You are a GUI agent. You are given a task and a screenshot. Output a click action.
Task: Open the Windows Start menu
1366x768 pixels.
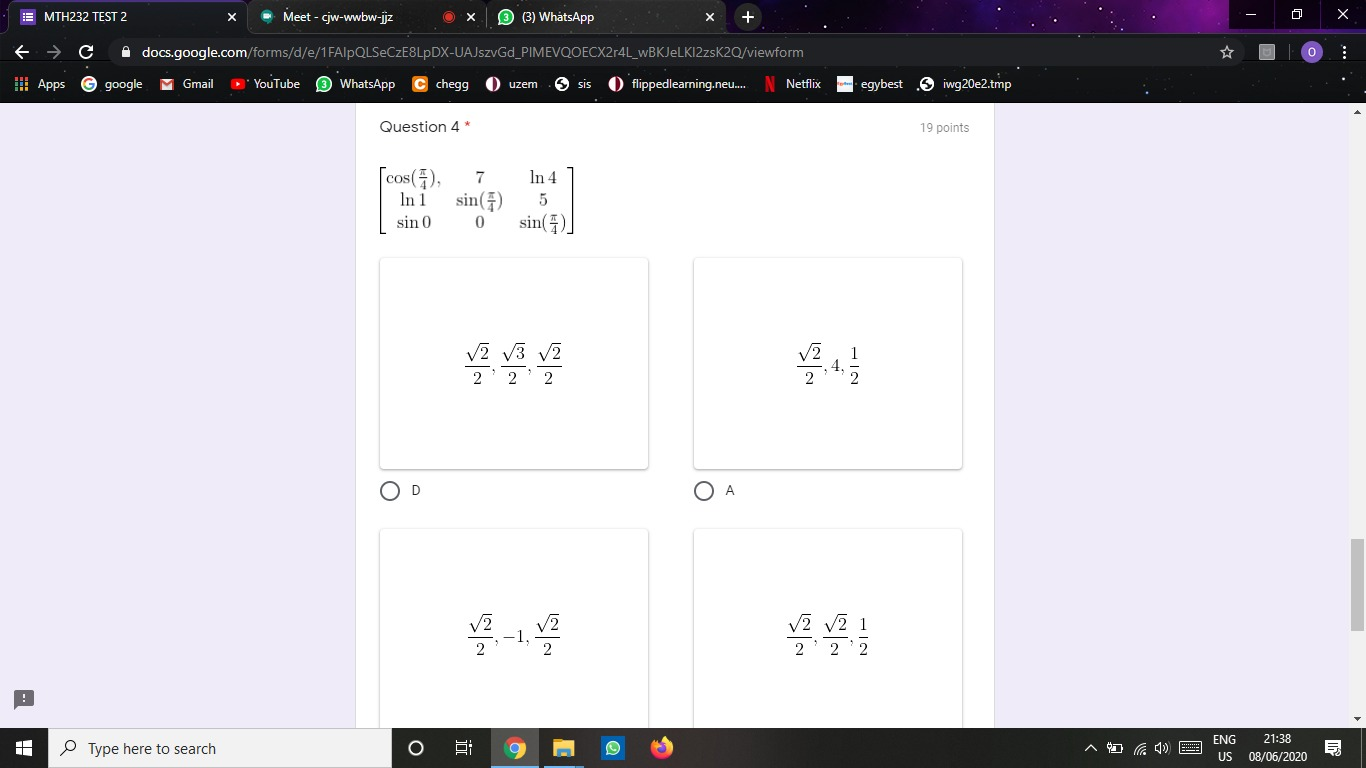click(24, 748)
